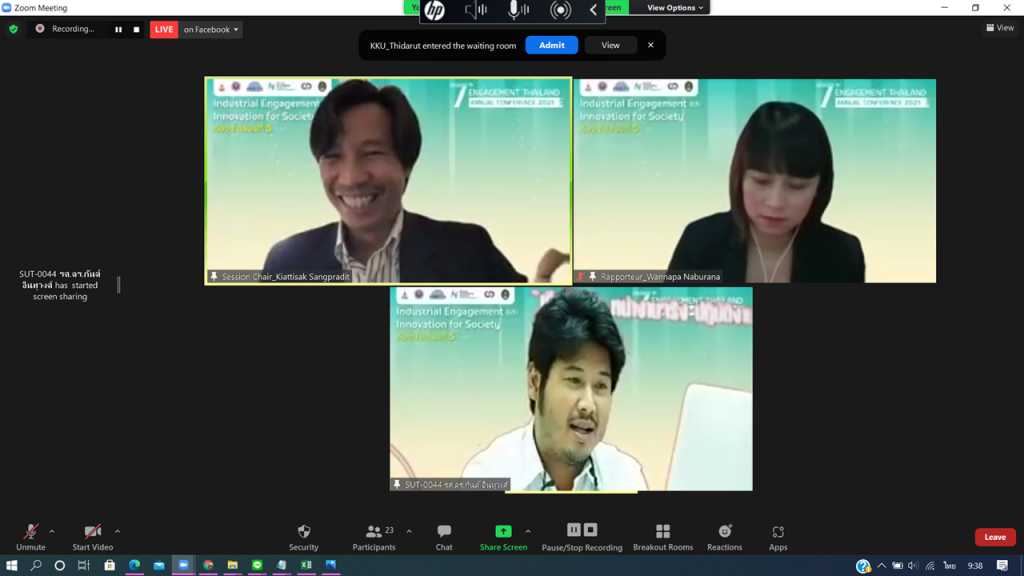This screenshot has height=576, width=1024.
Task: Switch to LINE on the taskbar
Action: click(x=257, y=565)
